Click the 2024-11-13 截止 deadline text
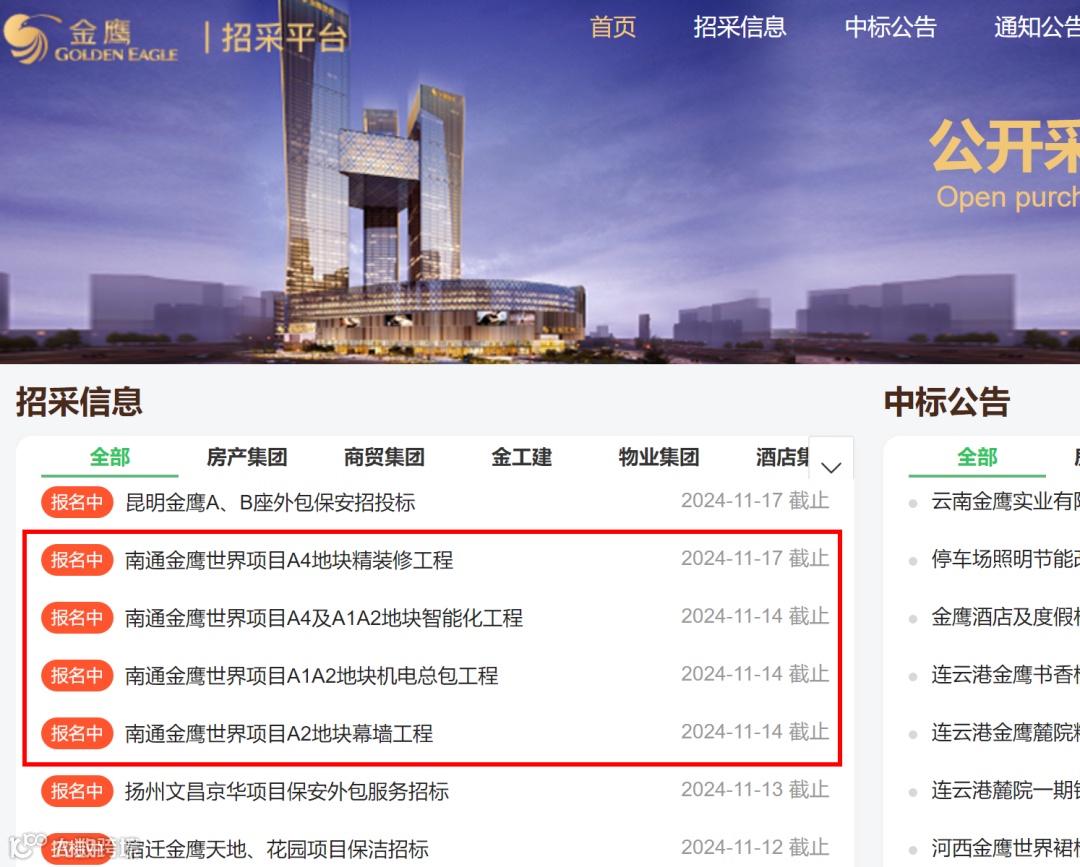The width and height of the screenshot is (1080, 867). [755, 790]
